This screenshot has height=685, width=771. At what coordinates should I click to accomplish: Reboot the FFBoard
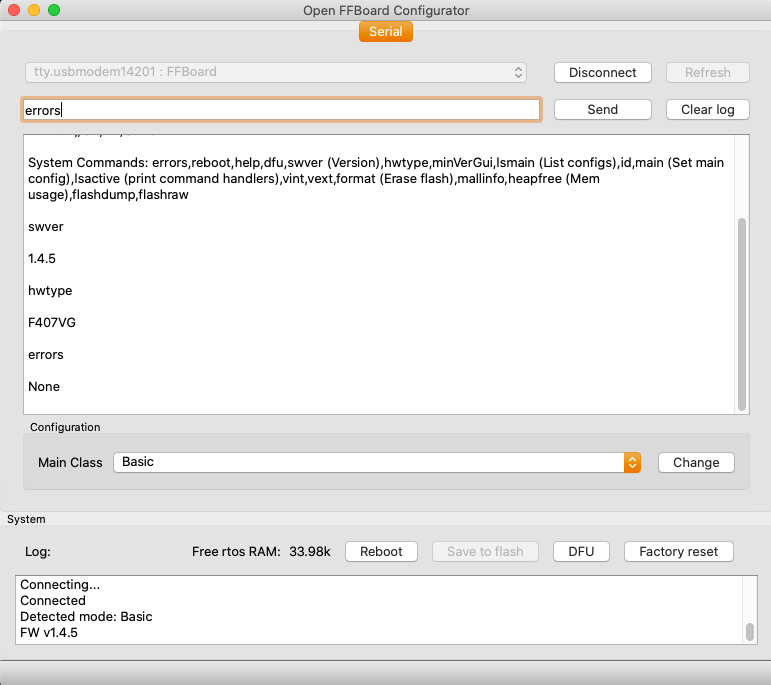point(381,551)
